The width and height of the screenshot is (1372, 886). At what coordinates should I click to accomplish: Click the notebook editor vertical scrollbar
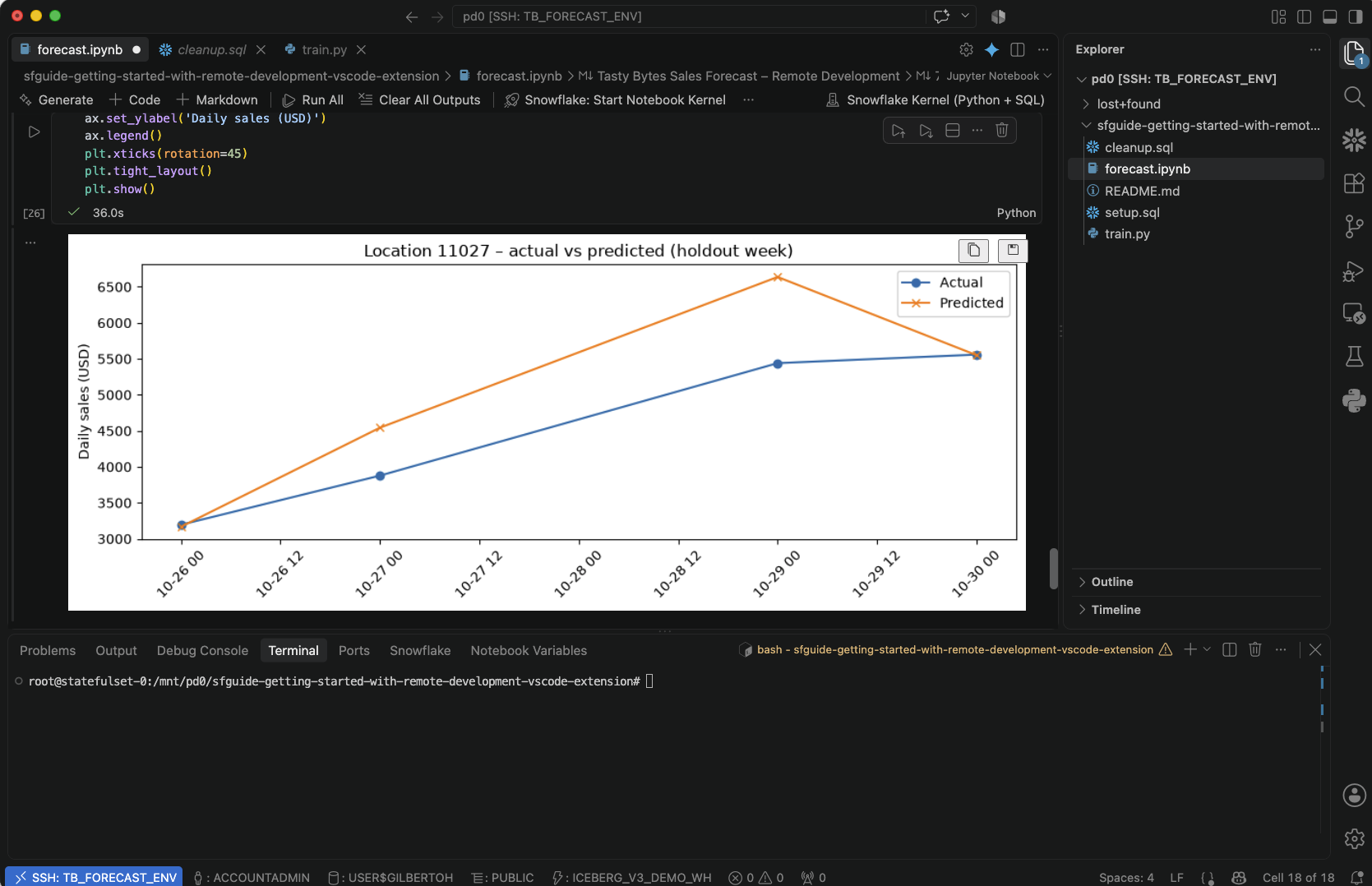[1053, 568]
